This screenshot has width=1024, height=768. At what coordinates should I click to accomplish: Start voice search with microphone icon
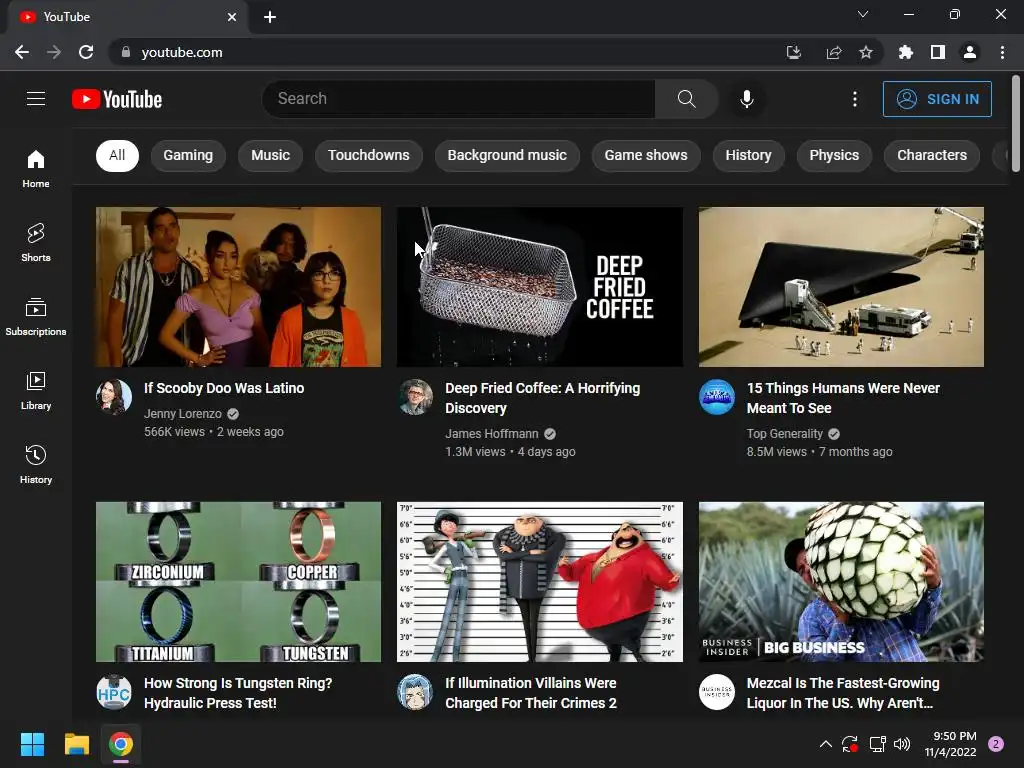pyautogui.click(x=746, y=99)
